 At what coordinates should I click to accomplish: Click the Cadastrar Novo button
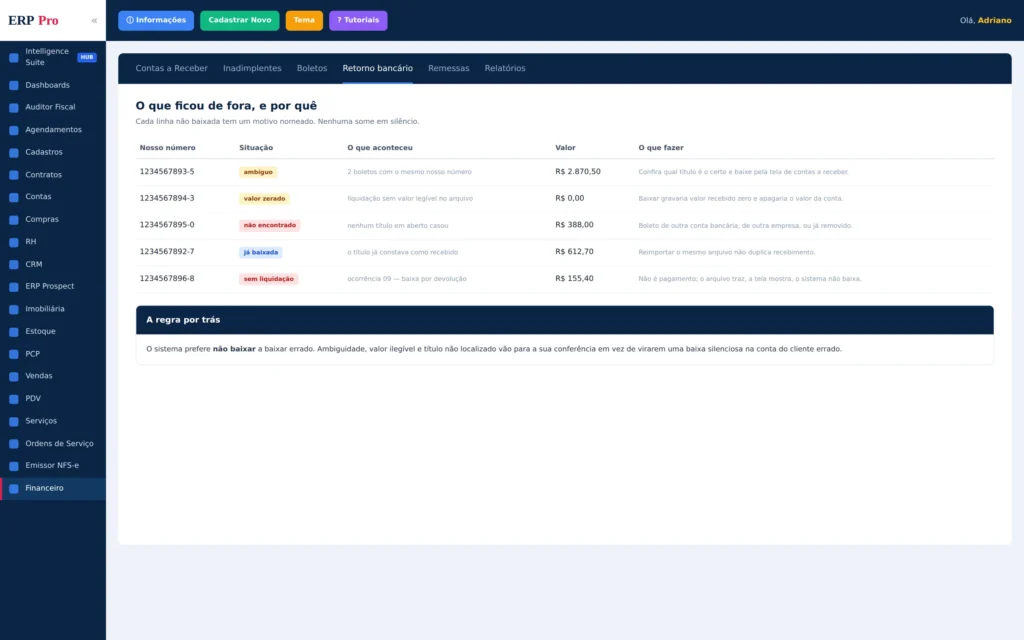click(240, 20)
